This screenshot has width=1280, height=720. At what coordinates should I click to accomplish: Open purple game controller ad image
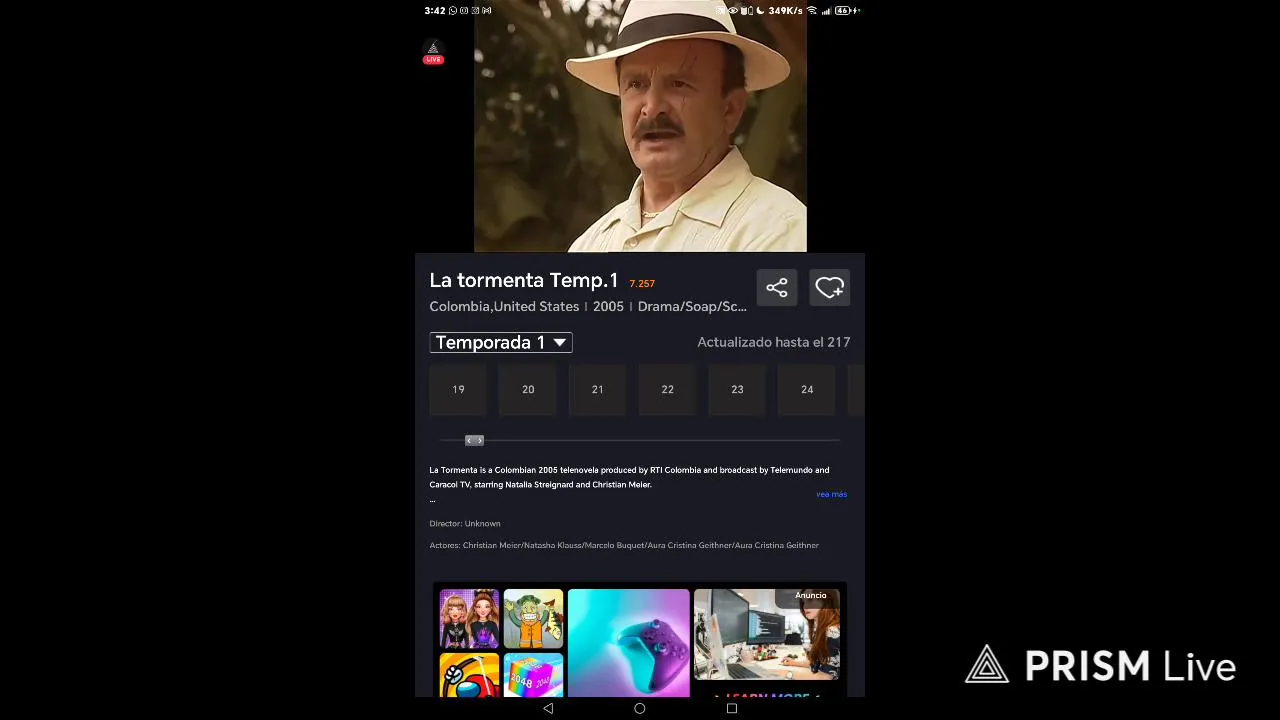click(x=628, y=643)
